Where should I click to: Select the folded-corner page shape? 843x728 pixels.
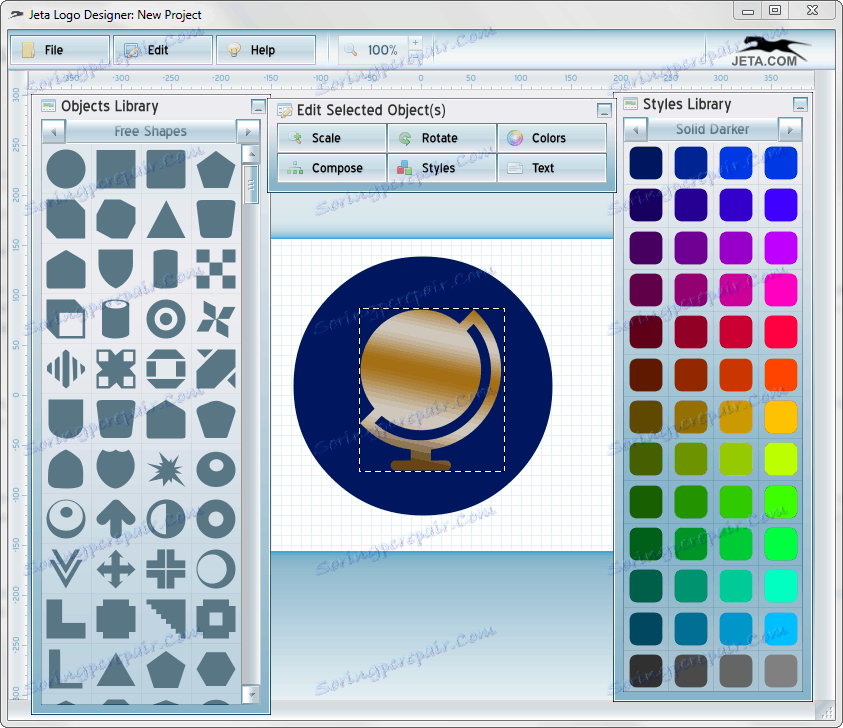point(66,319)
